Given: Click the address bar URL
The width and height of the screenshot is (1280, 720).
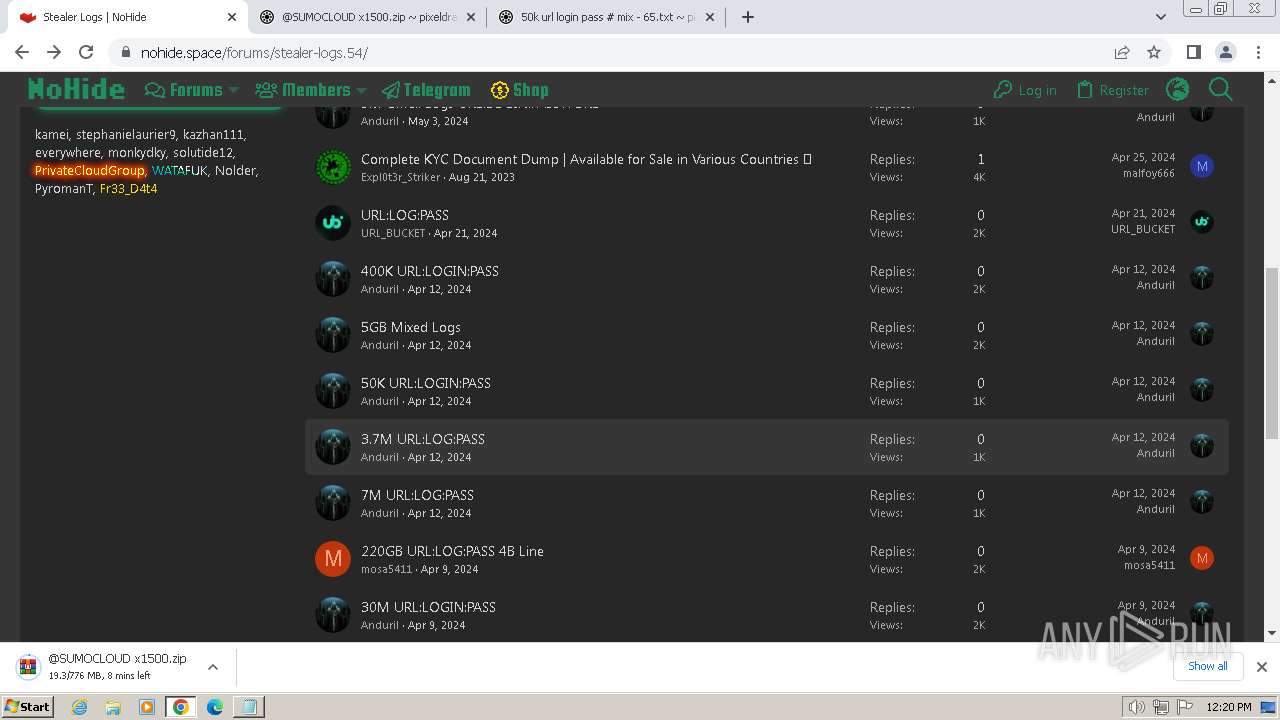Looking at the screenshot, I should (x=254, y=53).
